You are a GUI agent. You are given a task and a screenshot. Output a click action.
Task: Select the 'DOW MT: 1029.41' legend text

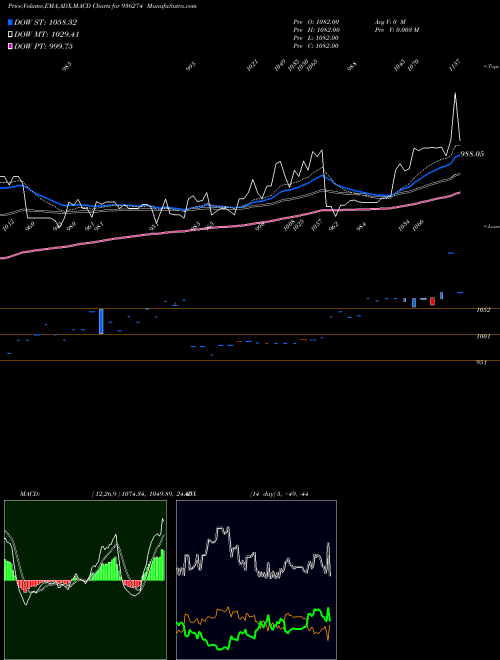tap(47, 35)
